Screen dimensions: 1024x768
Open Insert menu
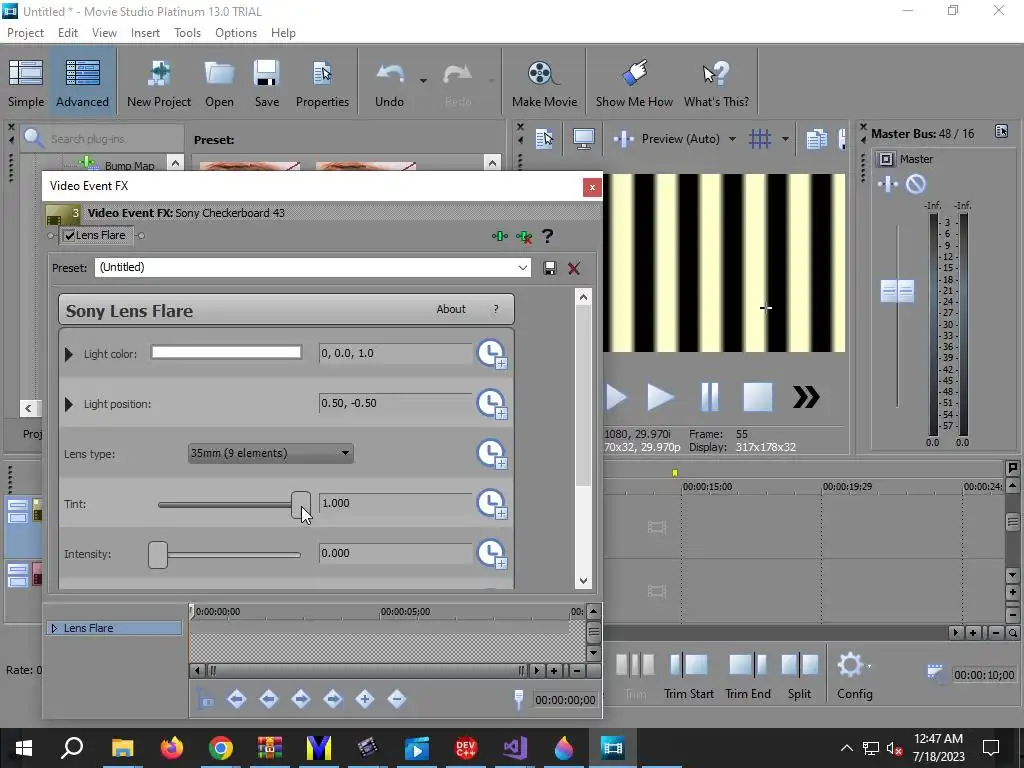point(145,33)
